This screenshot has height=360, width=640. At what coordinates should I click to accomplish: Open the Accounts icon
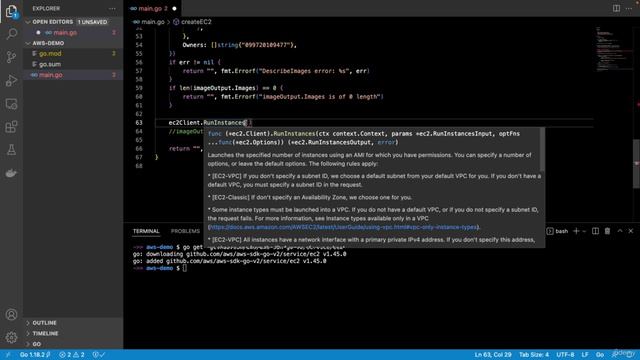(x=11, y=315)
